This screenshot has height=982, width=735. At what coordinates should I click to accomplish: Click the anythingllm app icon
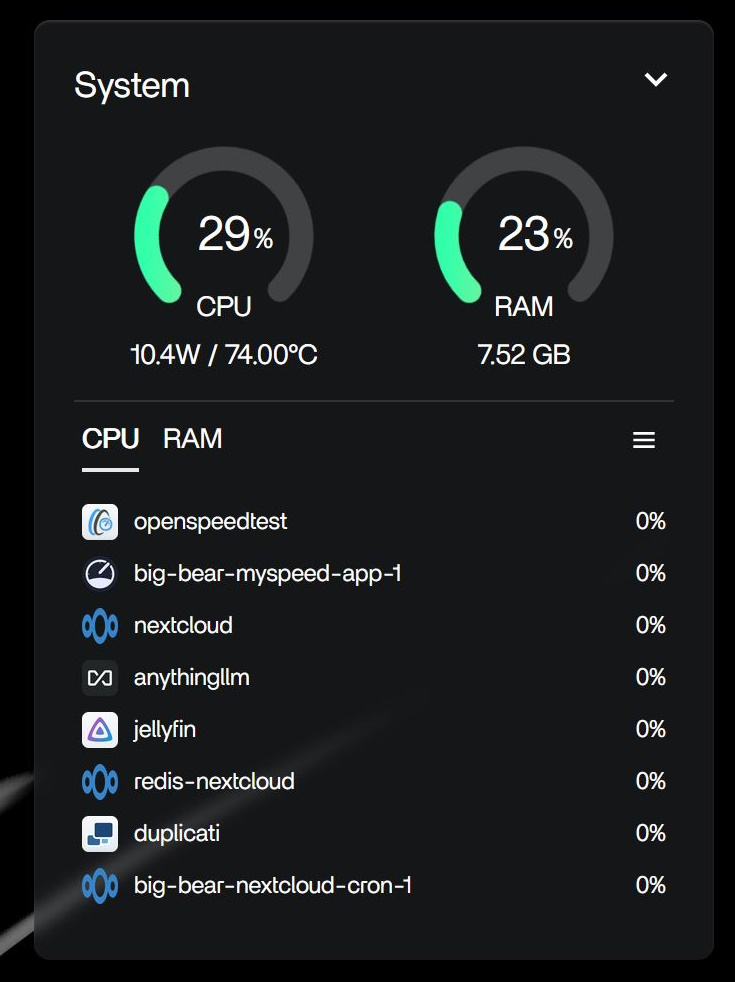tap(100, 678)
